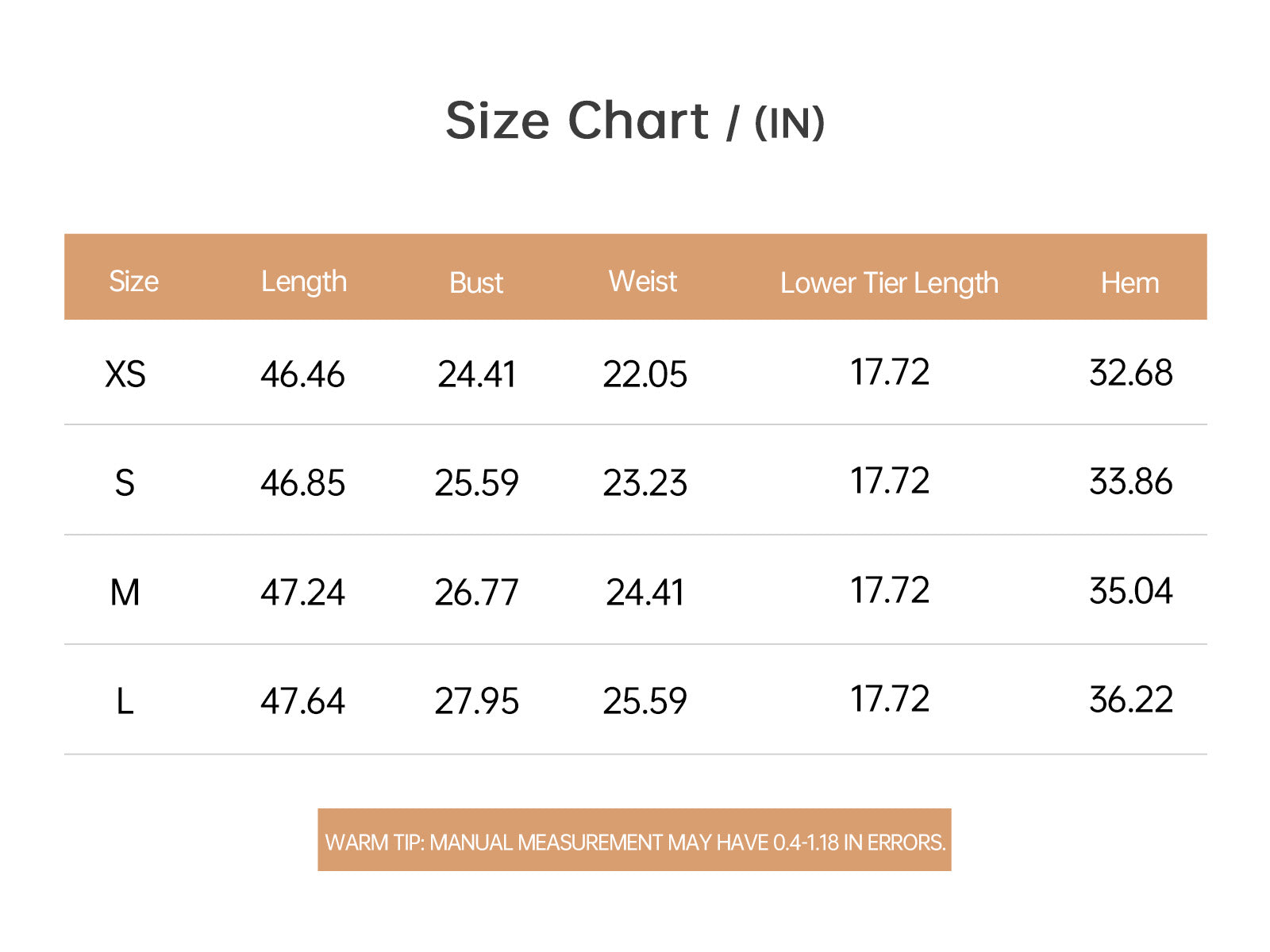Click the XS weist value 22.05

click(x=645, y=374)
